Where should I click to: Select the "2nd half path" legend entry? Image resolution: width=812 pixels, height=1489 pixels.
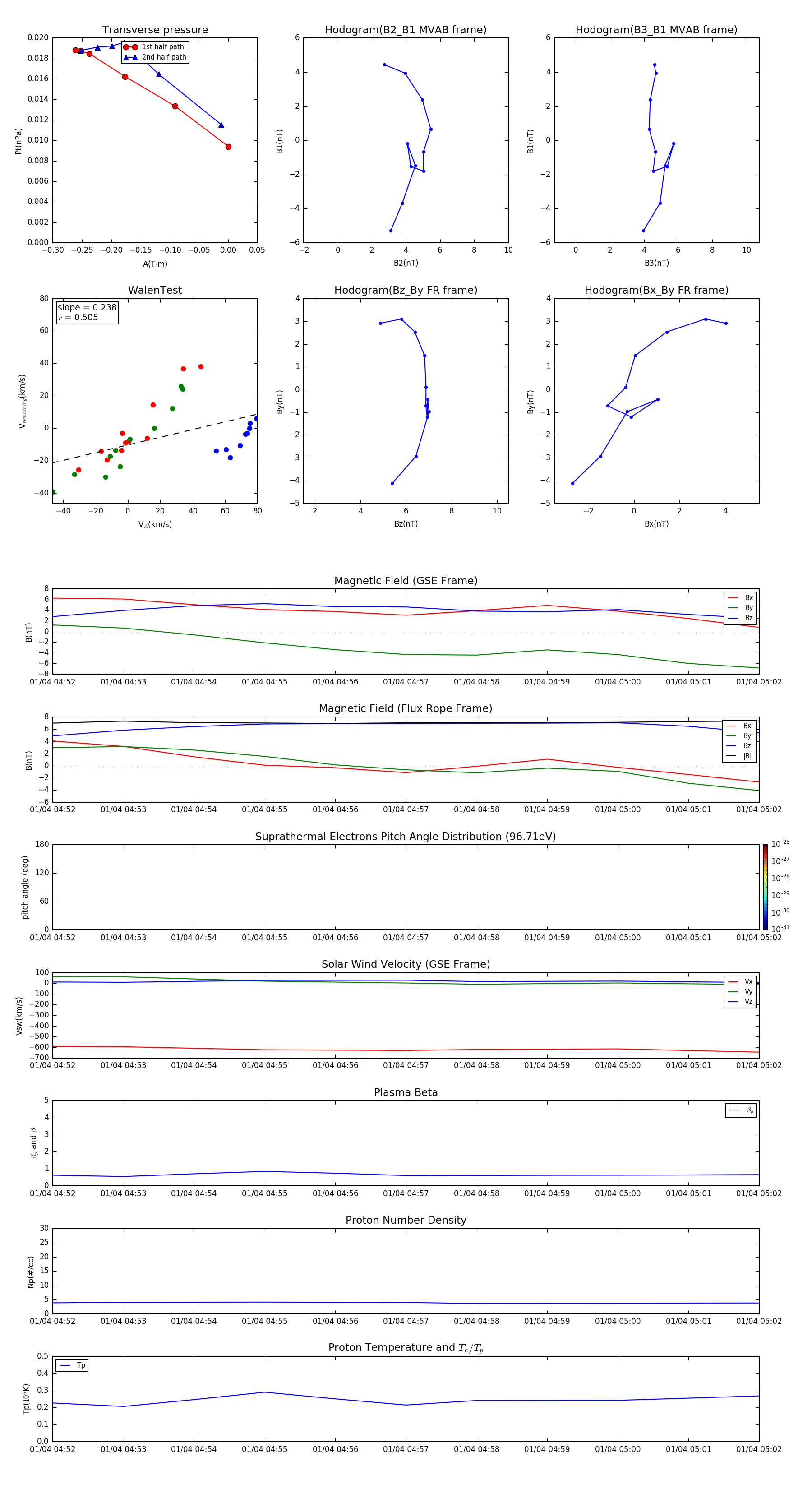[x=155, y=57]
